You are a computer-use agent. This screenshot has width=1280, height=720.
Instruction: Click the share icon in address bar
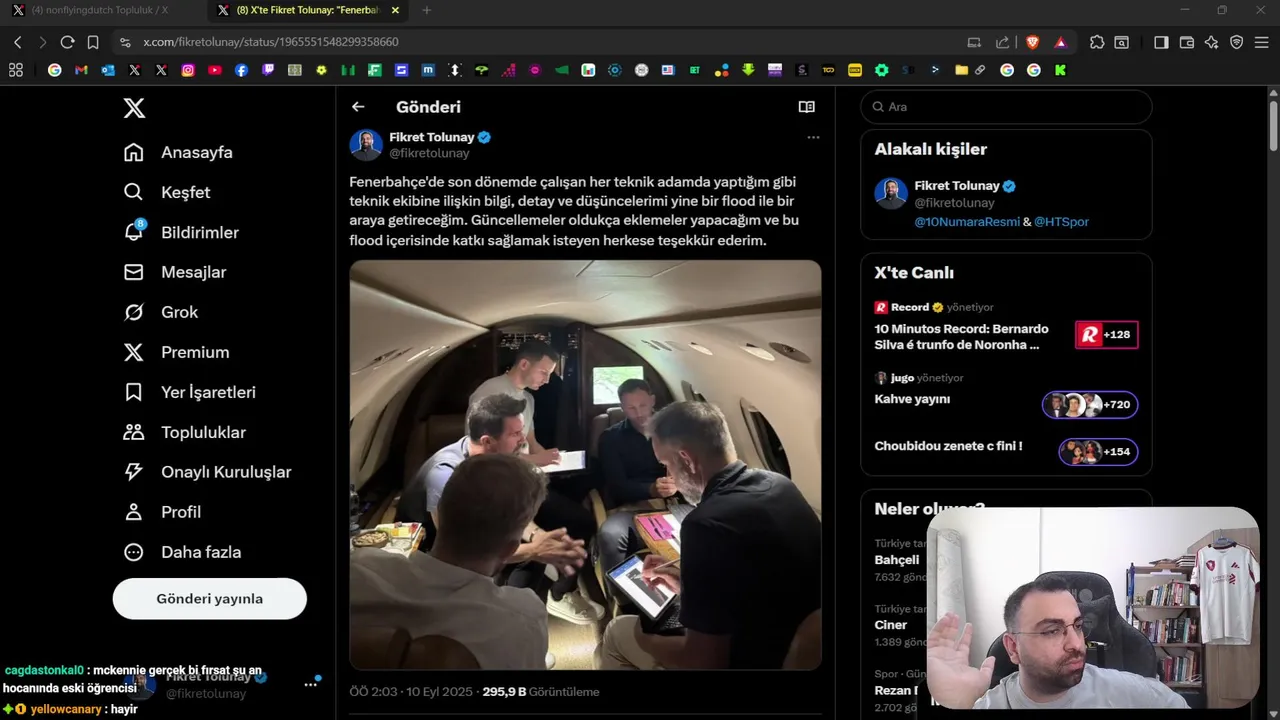(1002, 42)
